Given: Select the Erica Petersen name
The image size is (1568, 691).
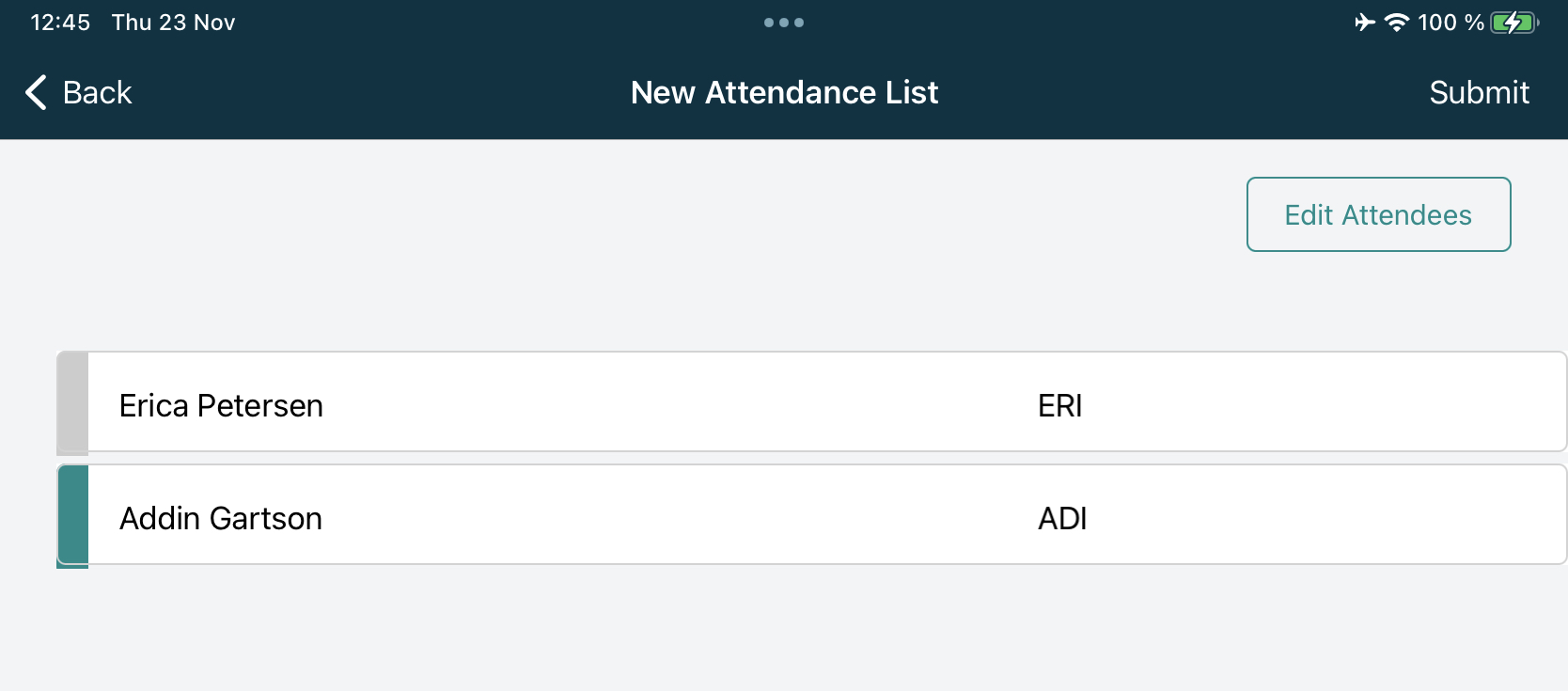Looking at the screenshot, I should (221, 405).
